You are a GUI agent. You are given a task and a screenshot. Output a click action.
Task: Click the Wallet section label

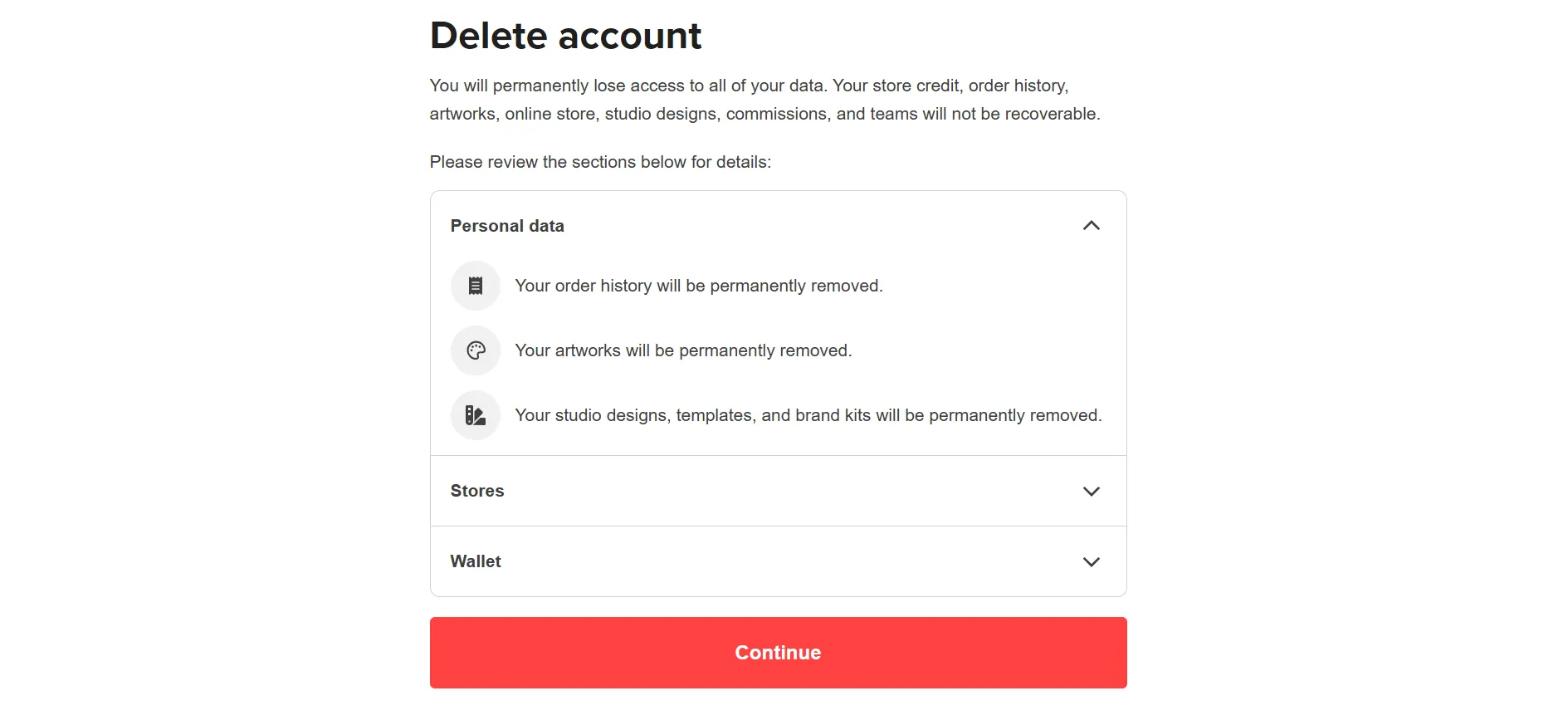475,561
